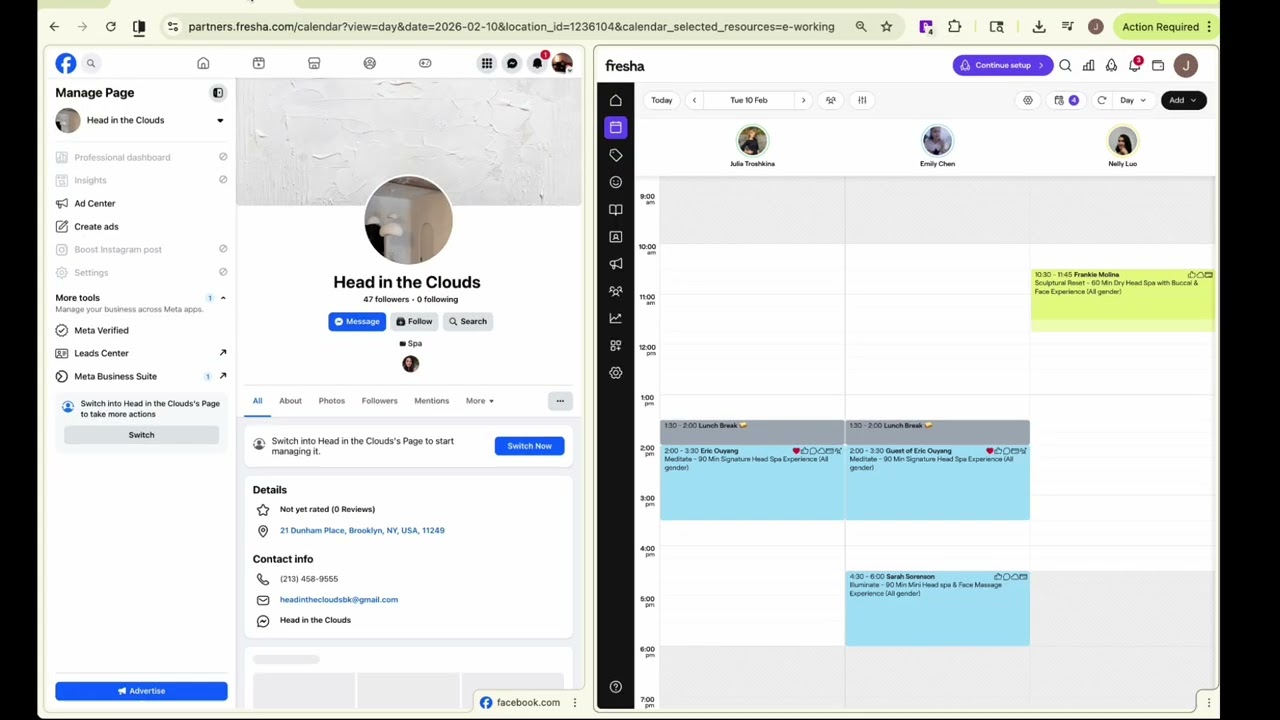Viewport: 1280px width, 720px height.
Task: Open the Facebook menu grid icon
Action: [487, 64]
